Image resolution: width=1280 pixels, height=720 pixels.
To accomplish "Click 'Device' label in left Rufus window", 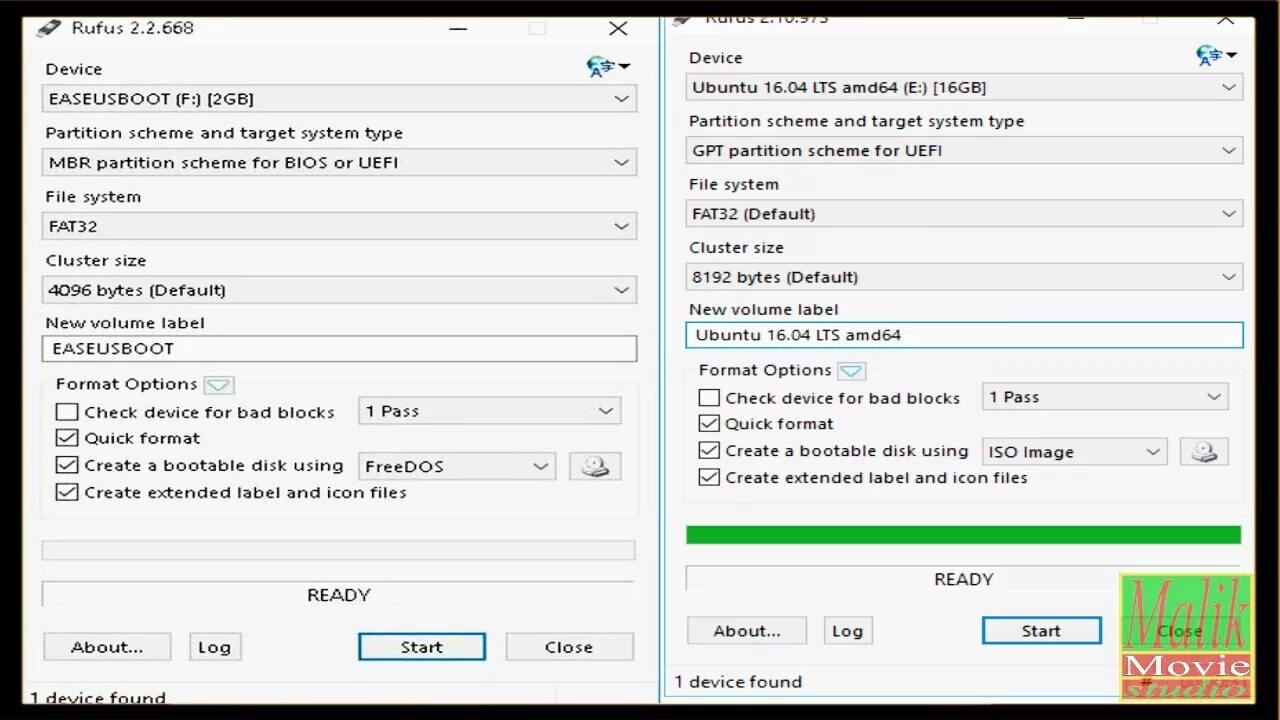I will click(x=74, y=69).
